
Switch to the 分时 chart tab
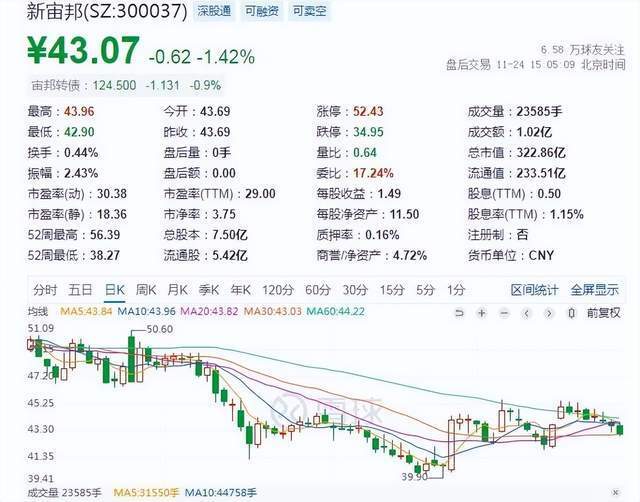tap(45, 290)
